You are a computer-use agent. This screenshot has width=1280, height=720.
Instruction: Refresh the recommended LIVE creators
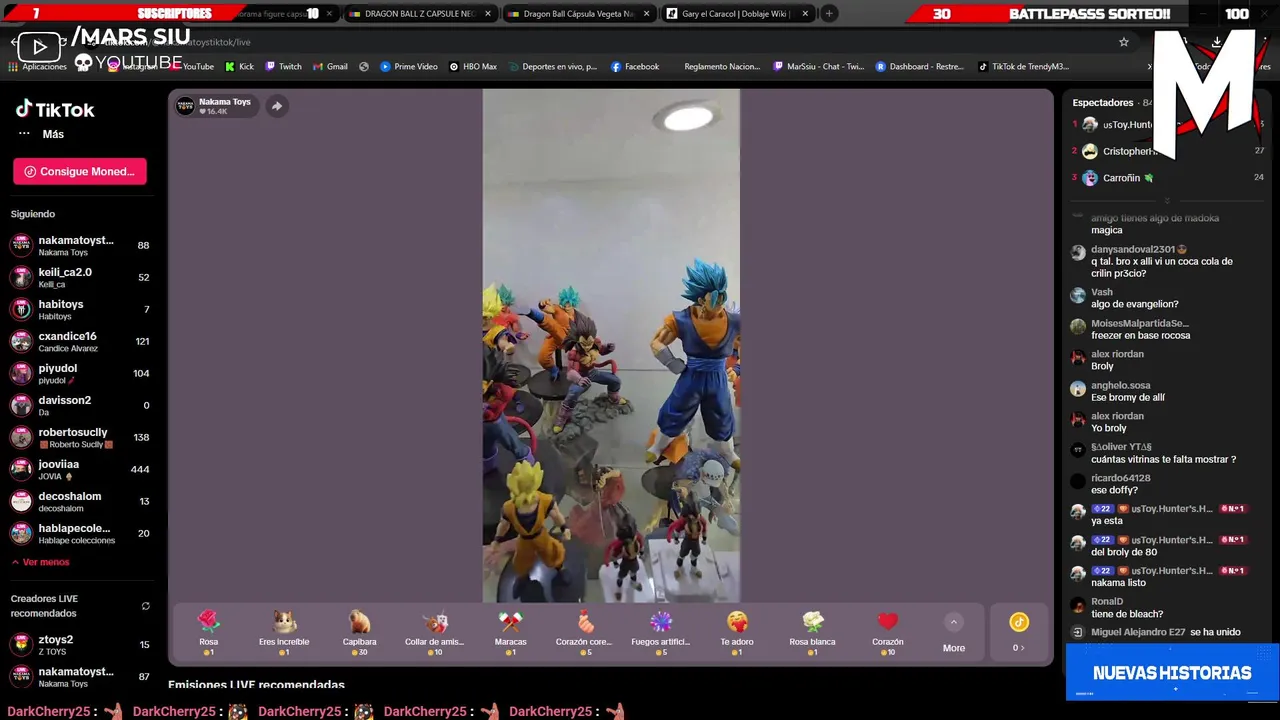pos(145,606)
